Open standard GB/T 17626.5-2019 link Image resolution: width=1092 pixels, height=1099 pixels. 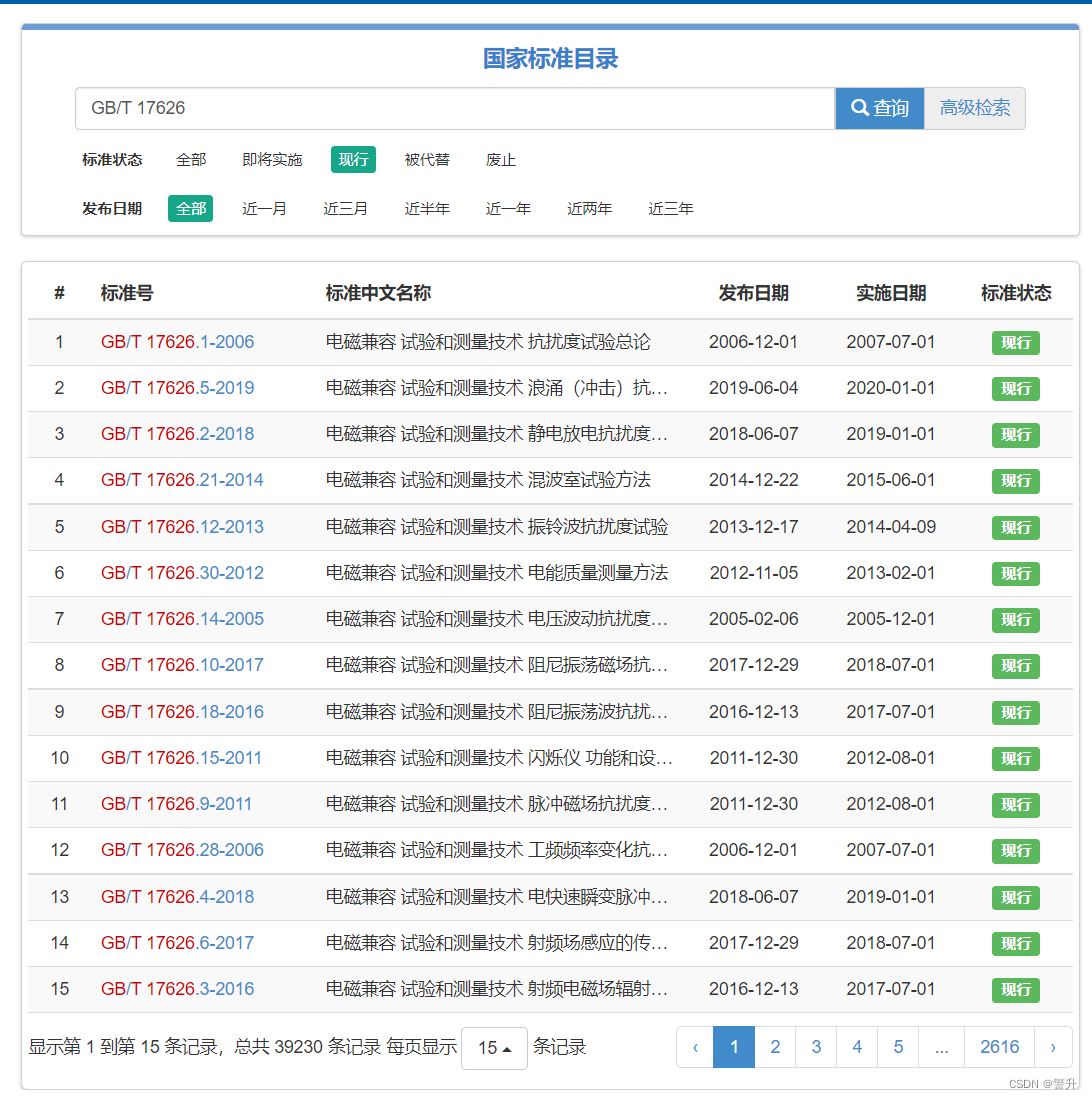(177, 388)
